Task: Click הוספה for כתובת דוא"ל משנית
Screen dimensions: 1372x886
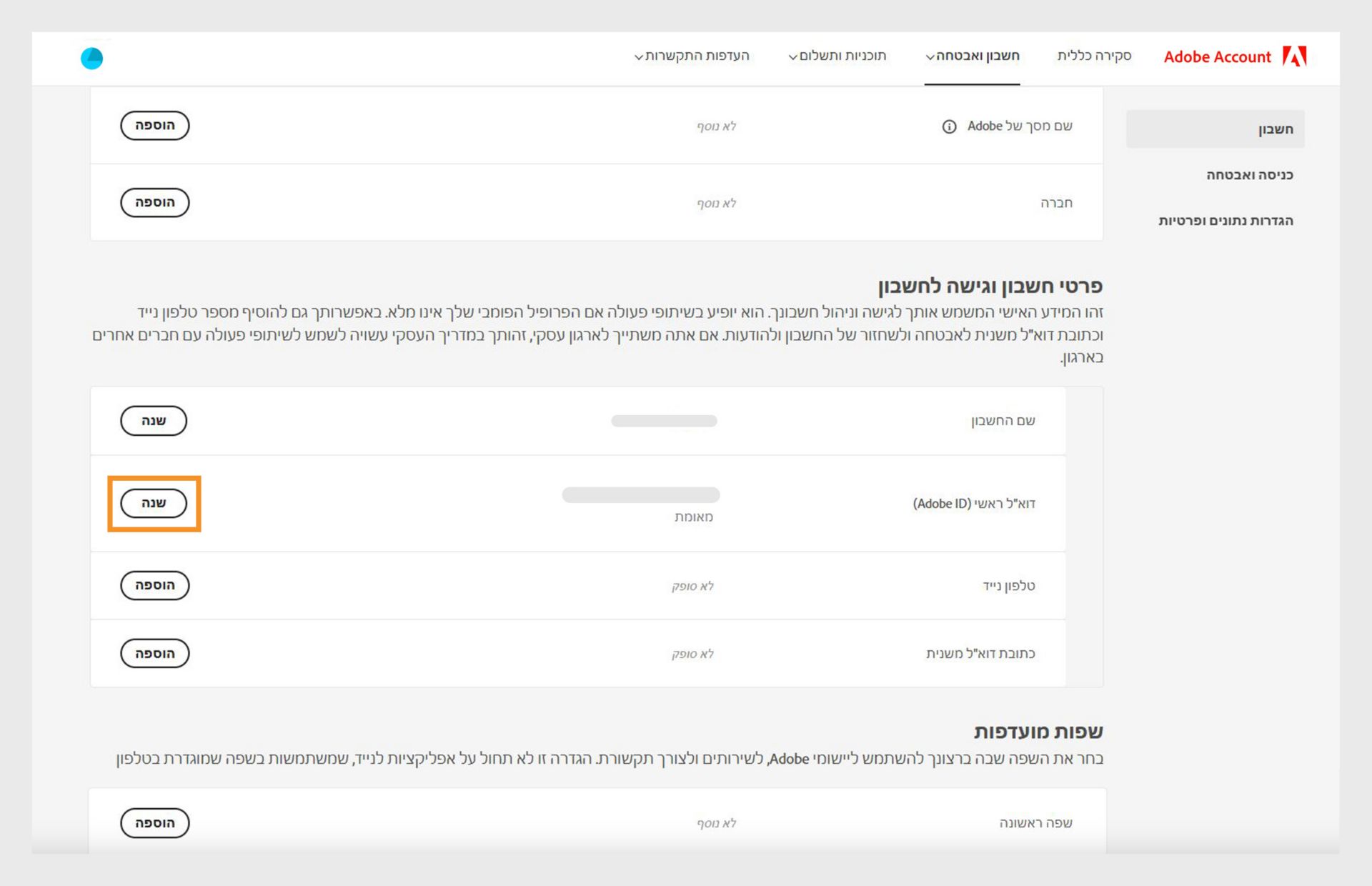Action: [x=154, y=654]
